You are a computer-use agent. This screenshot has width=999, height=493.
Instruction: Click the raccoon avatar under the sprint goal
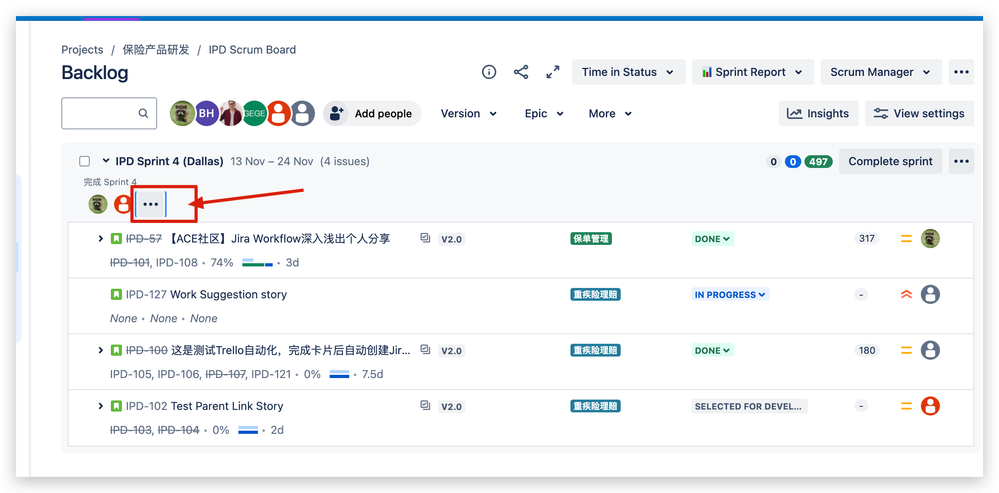pos(97,204)
